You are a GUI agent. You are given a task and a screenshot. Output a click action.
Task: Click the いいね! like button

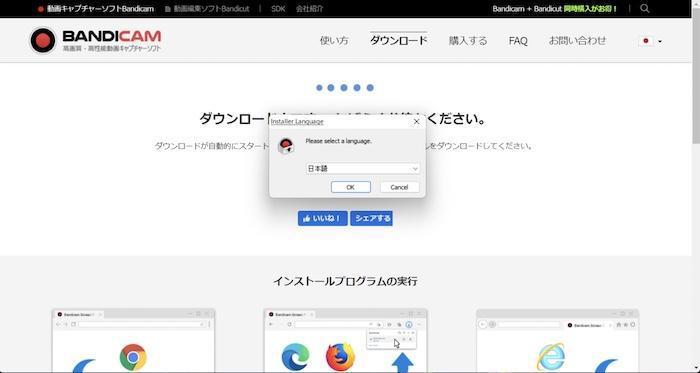pos(322,218)
